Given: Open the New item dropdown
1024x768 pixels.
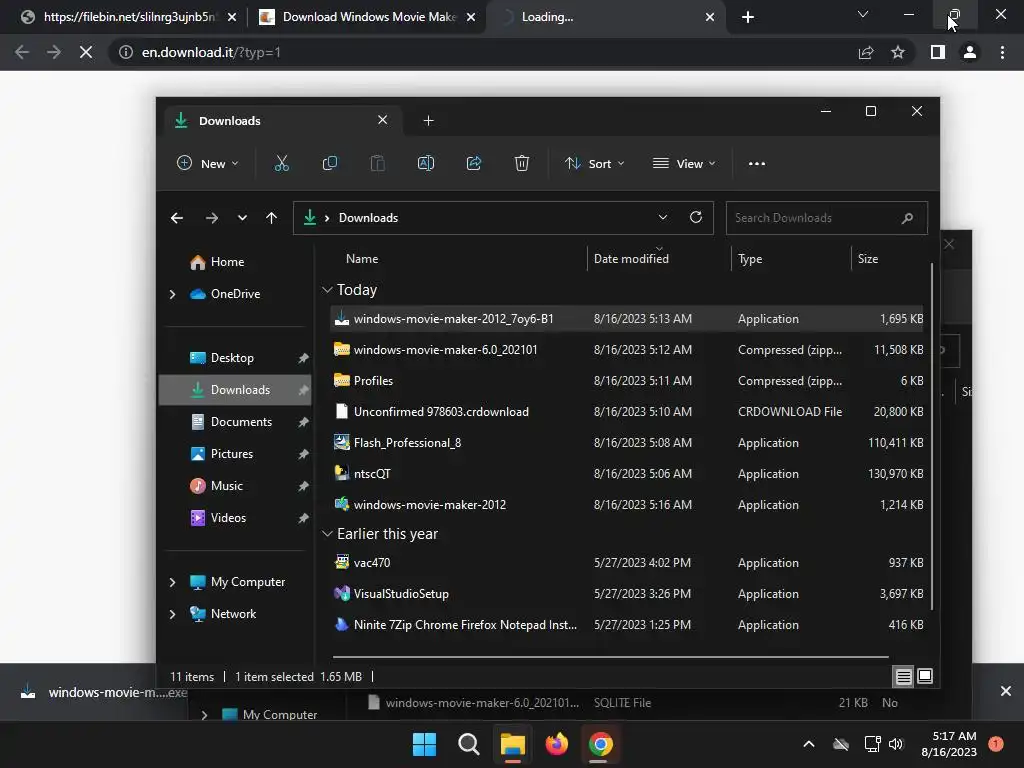Looking at the screenshot, I should coord(208,163).
